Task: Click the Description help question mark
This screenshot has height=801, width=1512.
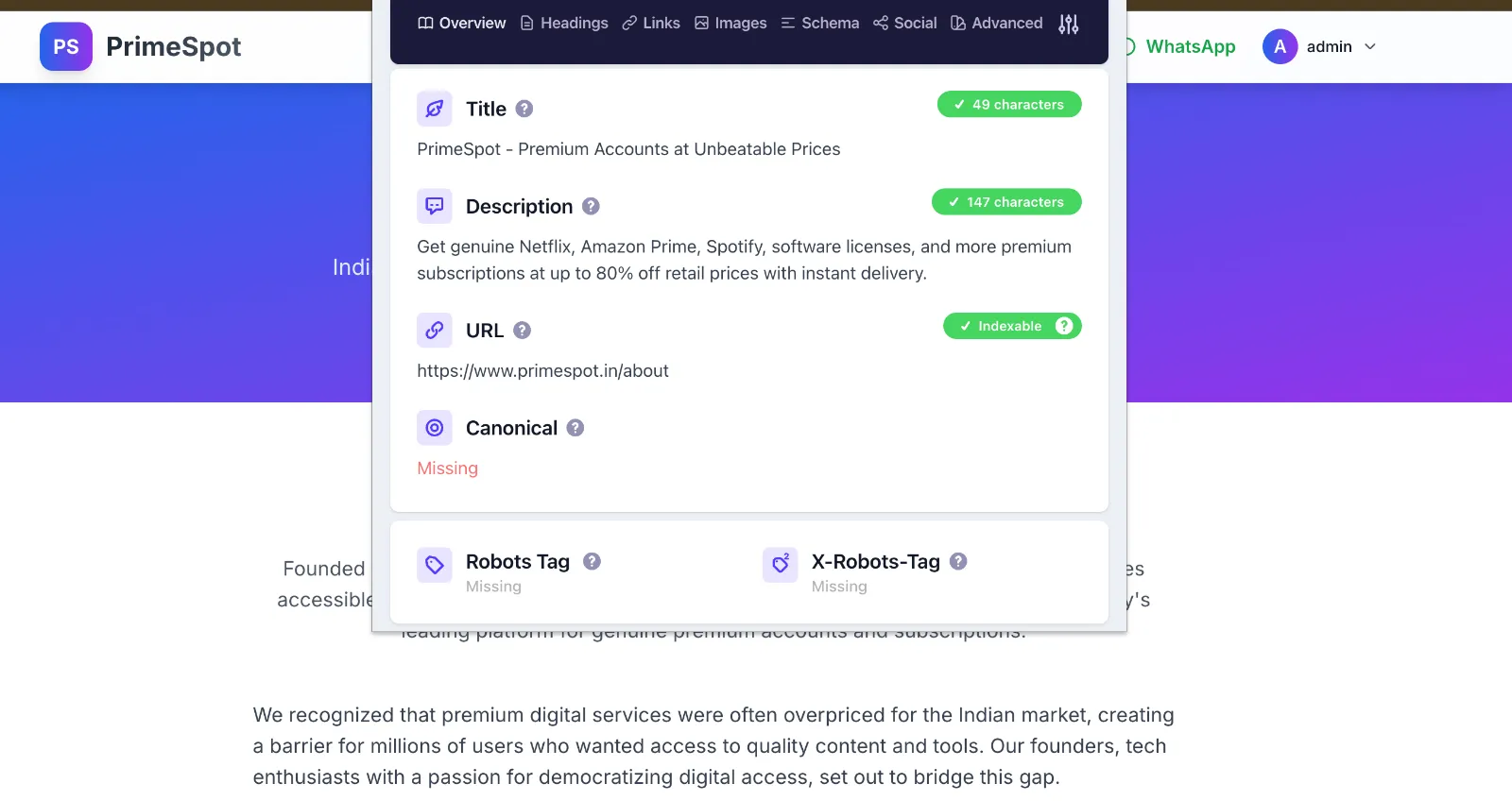Action: [591, 206]
